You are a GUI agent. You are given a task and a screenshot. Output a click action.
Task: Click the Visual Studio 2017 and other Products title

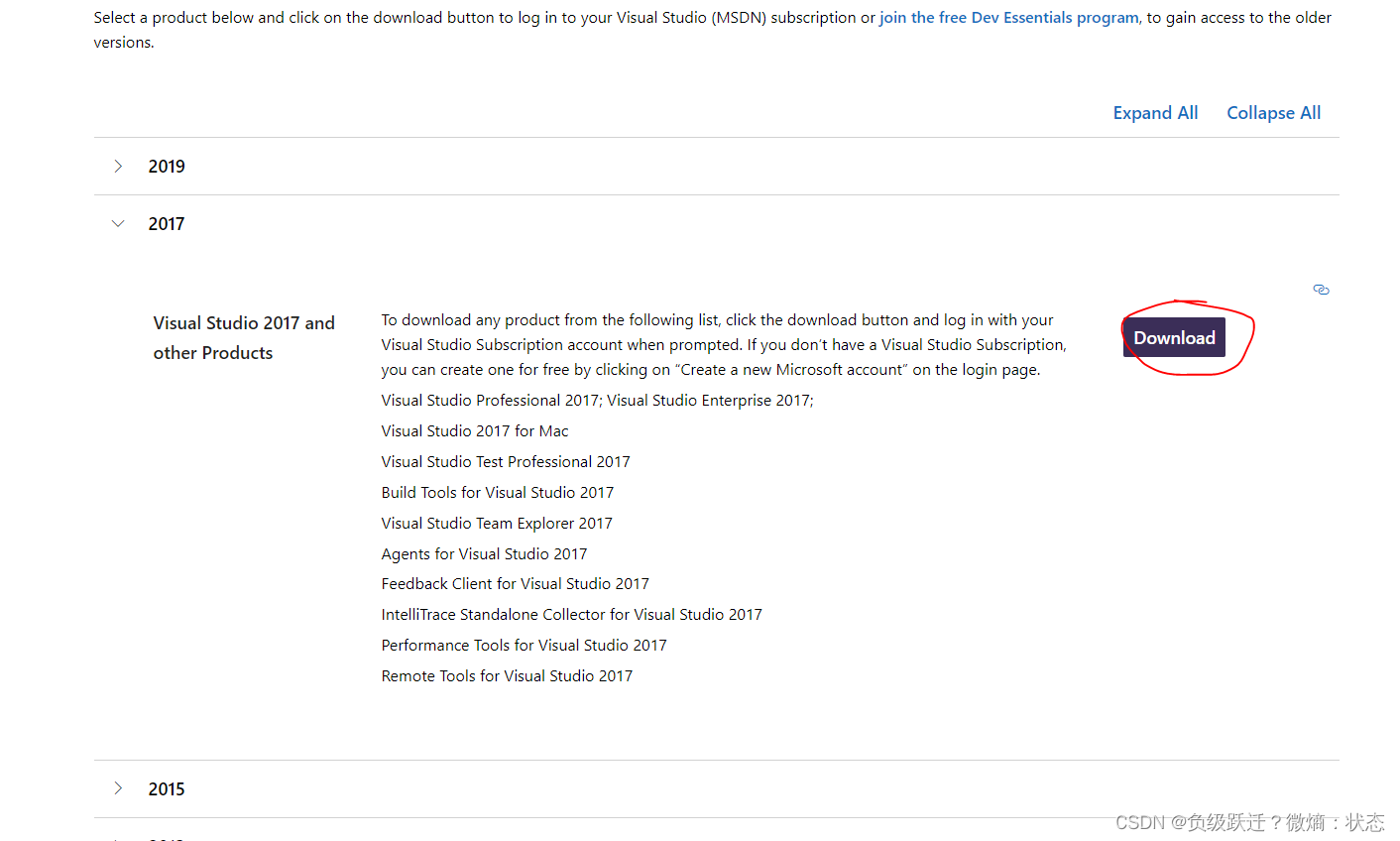[244, 338]
